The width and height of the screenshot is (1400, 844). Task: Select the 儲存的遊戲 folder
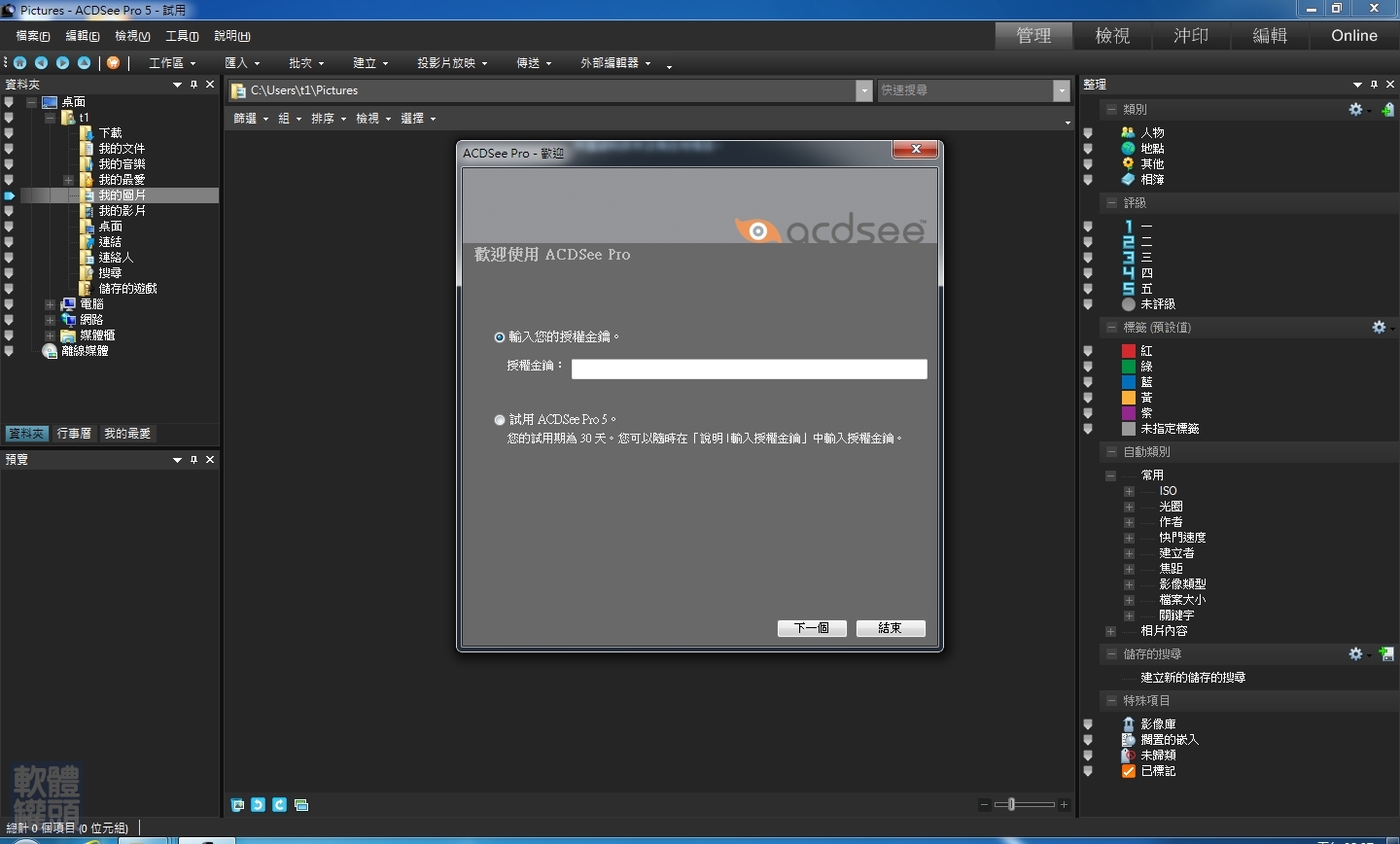[127, 289]
